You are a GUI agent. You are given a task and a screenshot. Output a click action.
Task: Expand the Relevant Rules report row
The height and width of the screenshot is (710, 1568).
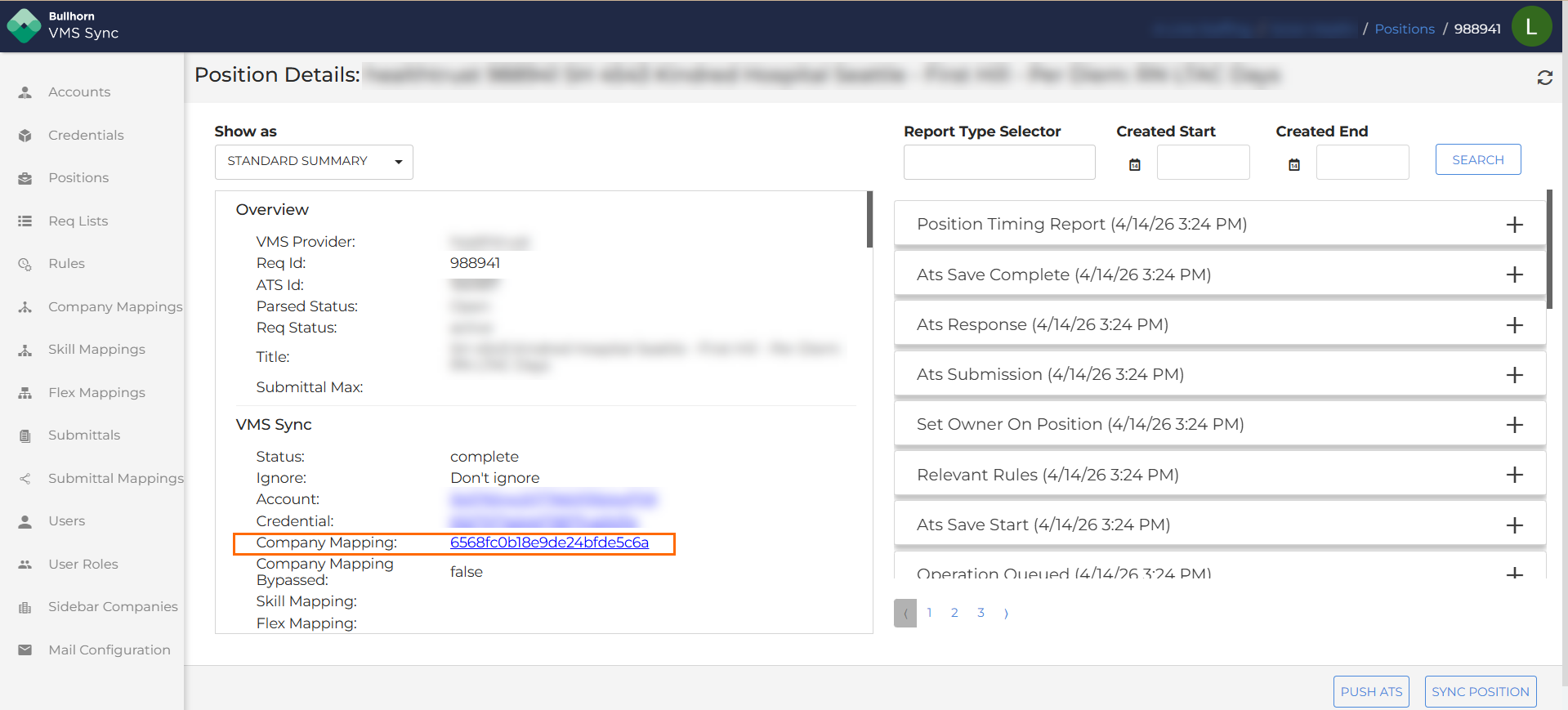[1514, 475]
